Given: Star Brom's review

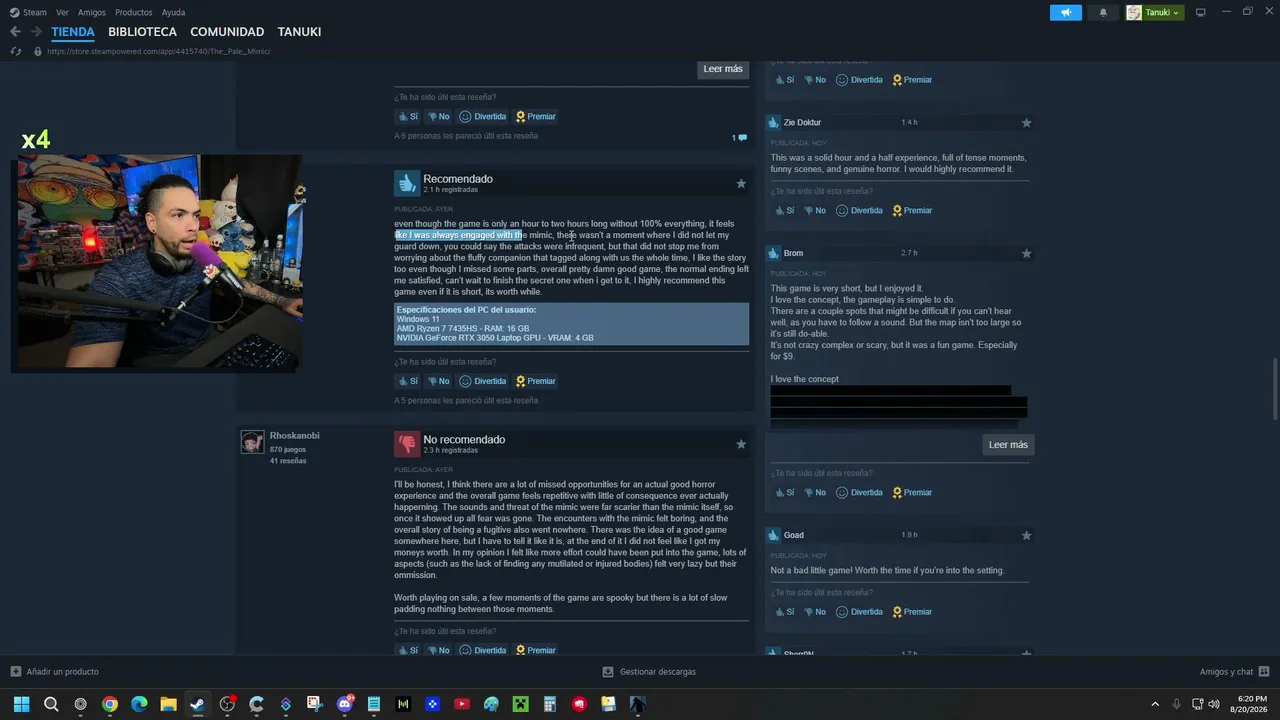Looking at the screenshot, I should coord(1026,254).
